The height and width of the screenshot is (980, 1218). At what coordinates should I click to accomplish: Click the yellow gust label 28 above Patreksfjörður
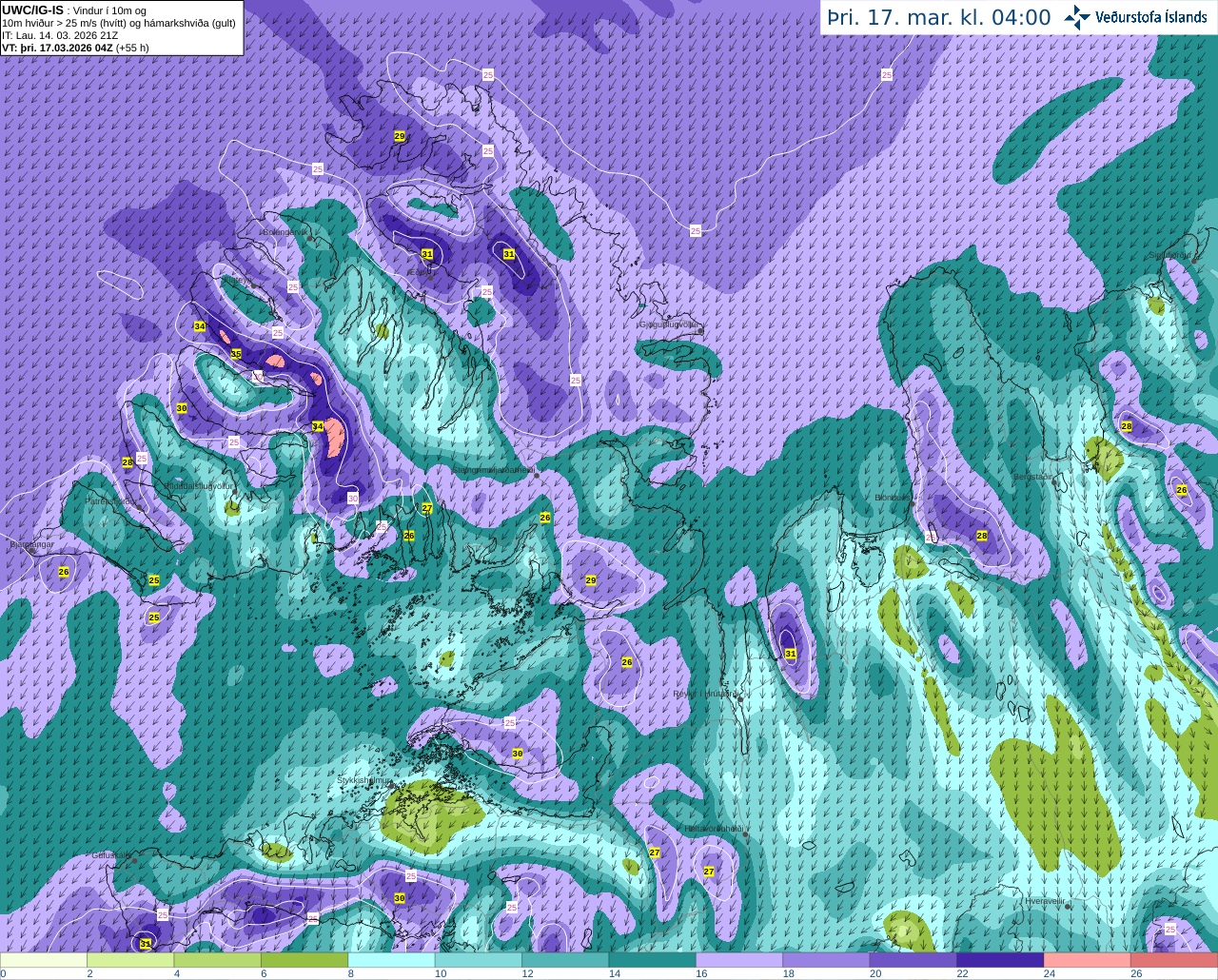[x=128, y=462]
